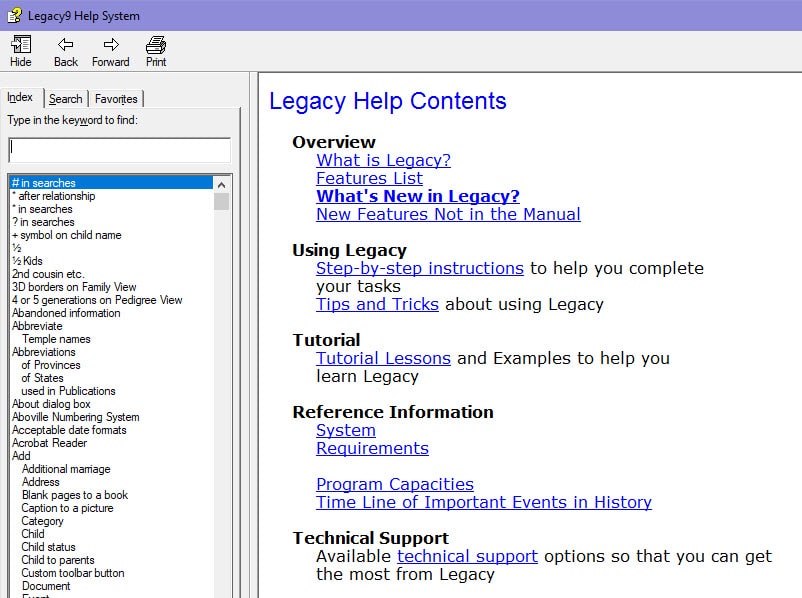The height and width of the screenshot is (598, 802).
Task: Click the keyword input field
Action: 119,150
